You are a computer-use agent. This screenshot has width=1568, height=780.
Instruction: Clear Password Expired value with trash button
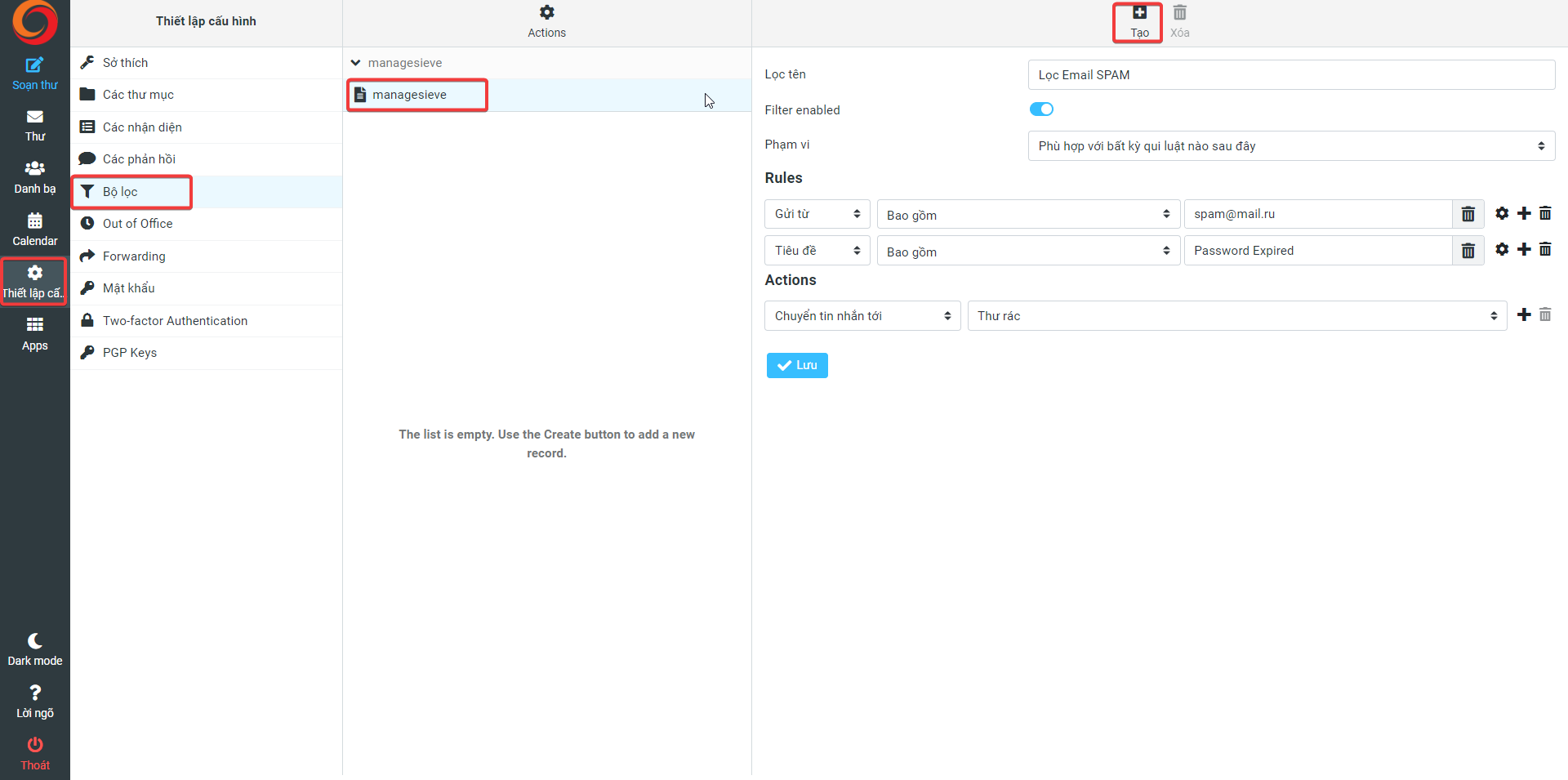coord(1468,251)
